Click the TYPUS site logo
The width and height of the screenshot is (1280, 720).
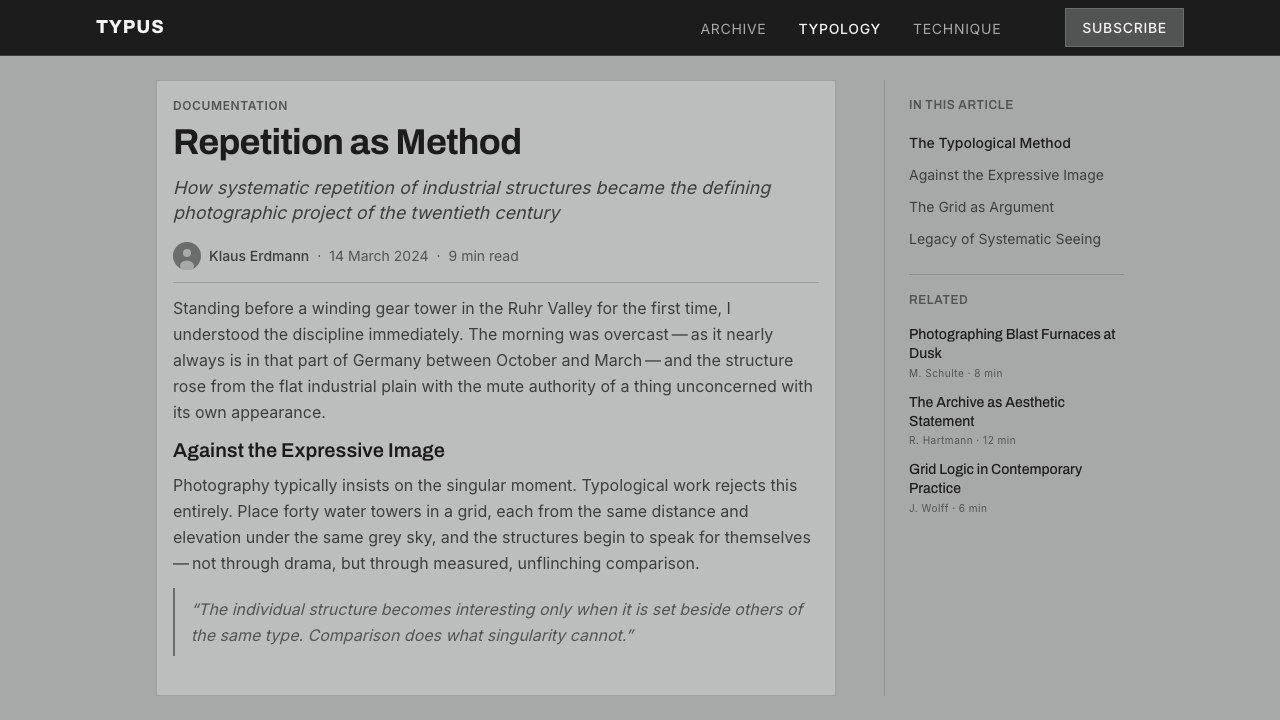130,27
